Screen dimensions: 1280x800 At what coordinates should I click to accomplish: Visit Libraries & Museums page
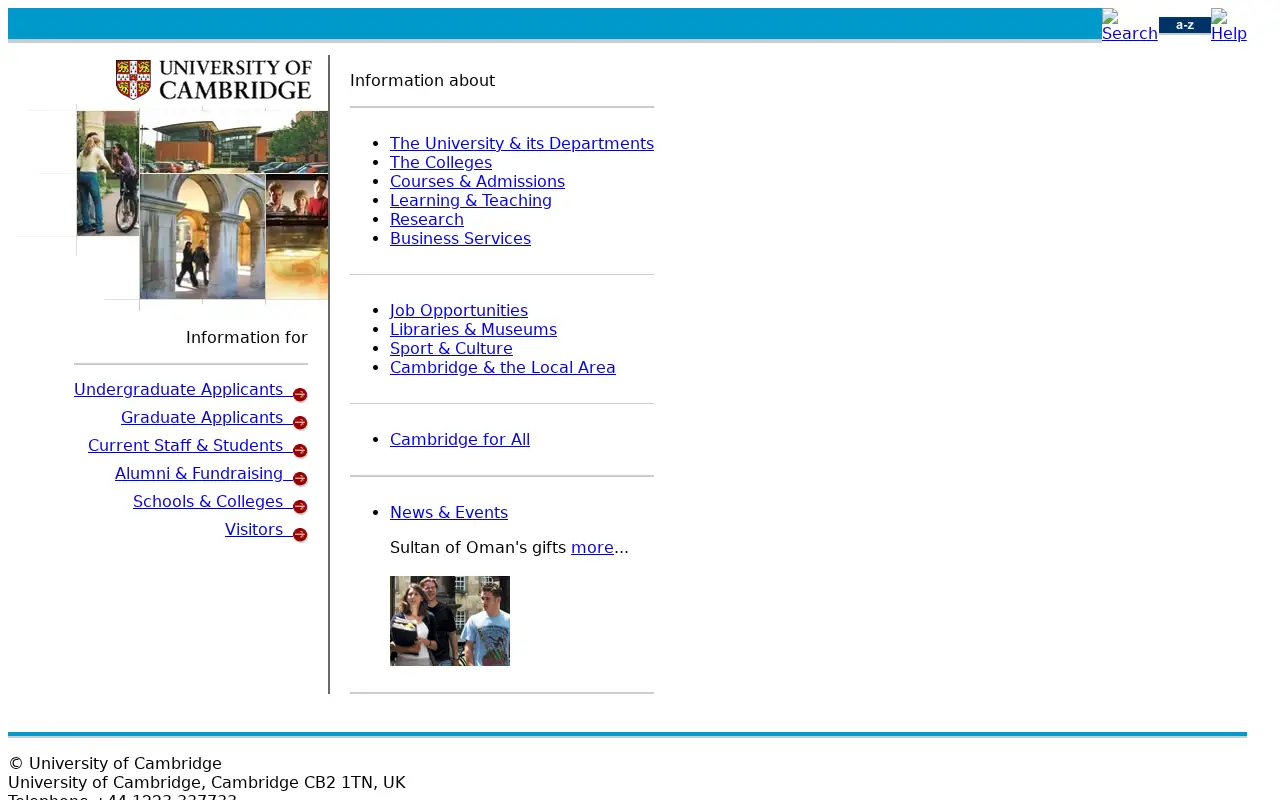(473, 330)
